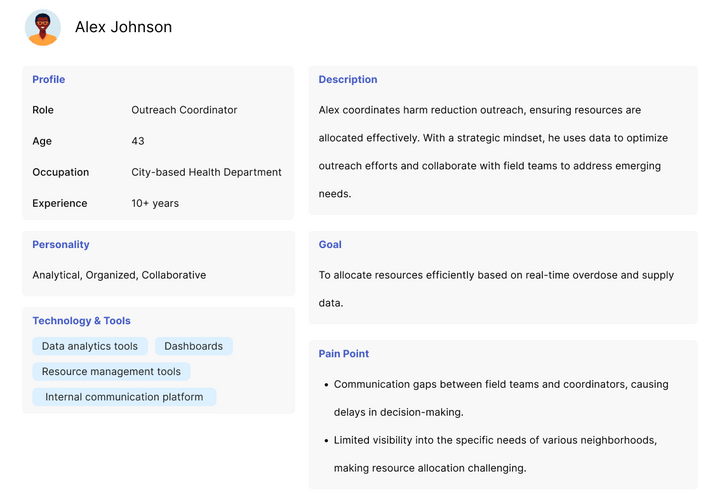Select Analytical, Organized, Collaborative text

[x=119, y=275]
